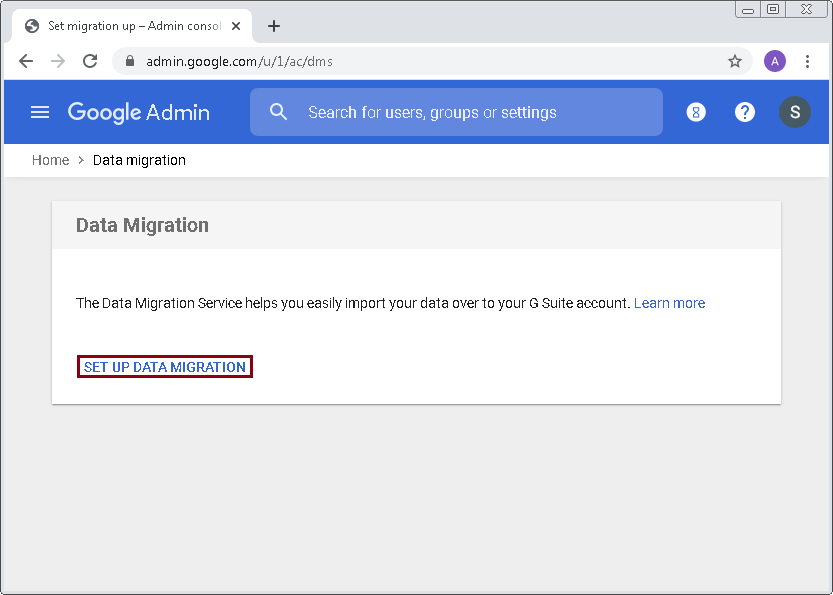Click the padlock site info icon

130,61
